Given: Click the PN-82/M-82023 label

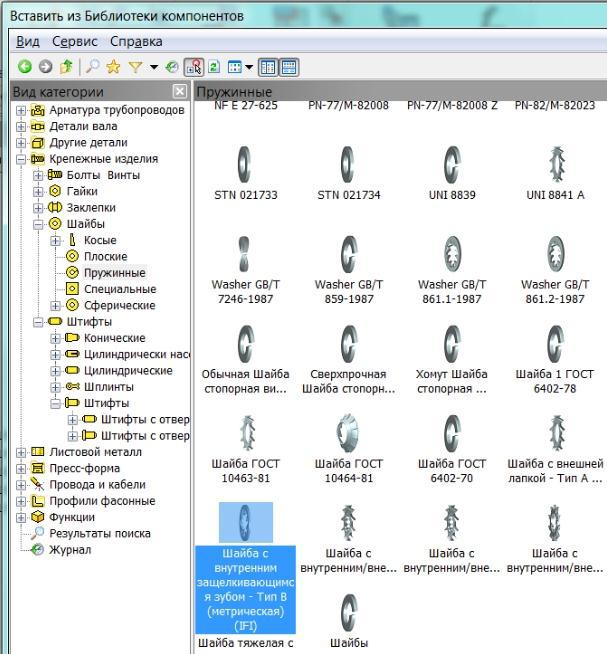Looking at the screenshot, I should (555, 106).
